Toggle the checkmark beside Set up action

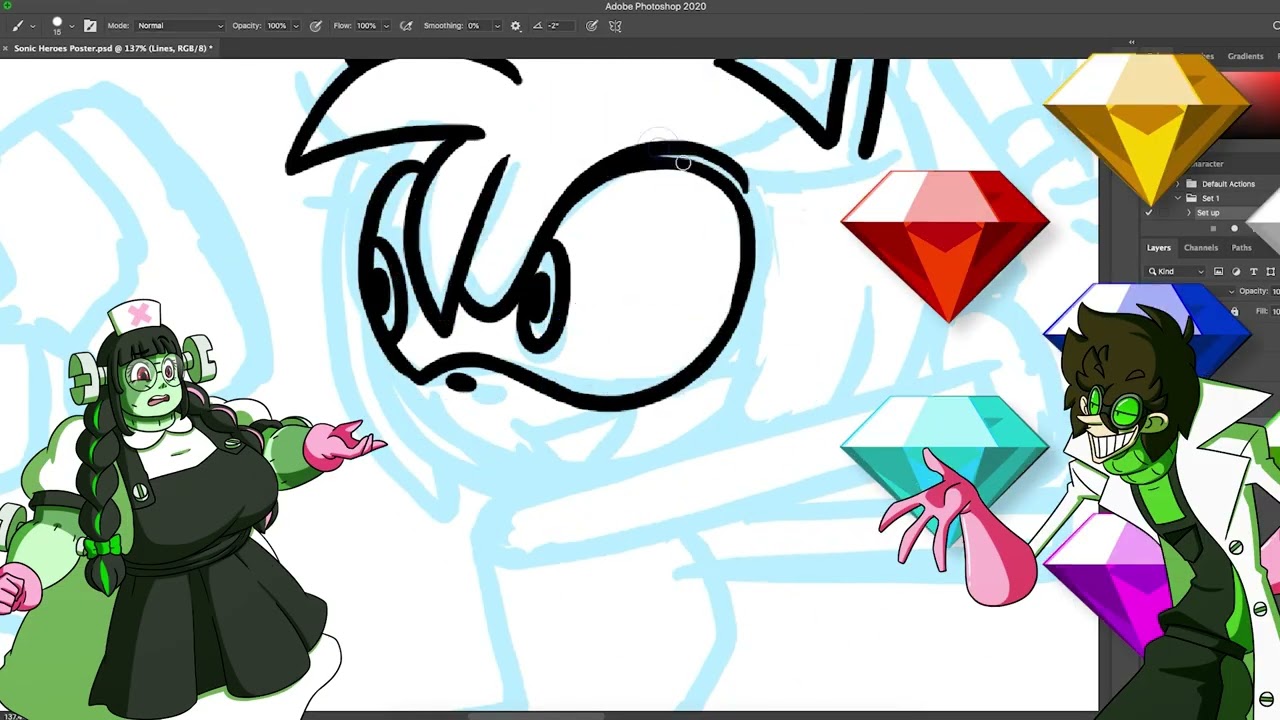(x=1149, y=213)
